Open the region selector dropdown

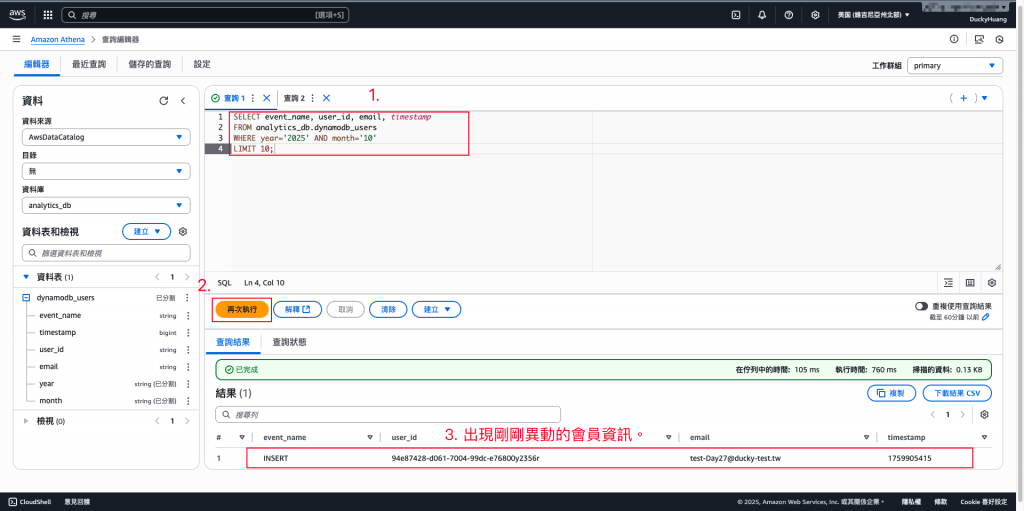coord(875,15)
